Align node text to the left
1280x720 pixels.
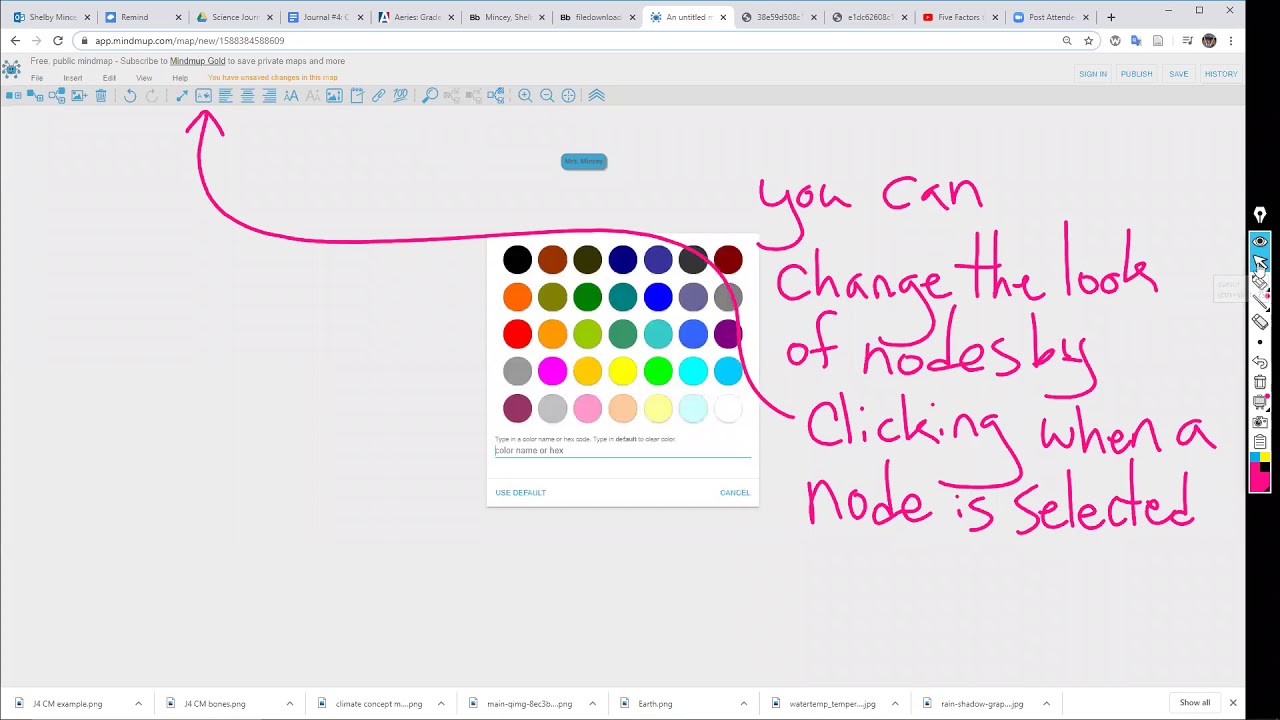point(225,96)
